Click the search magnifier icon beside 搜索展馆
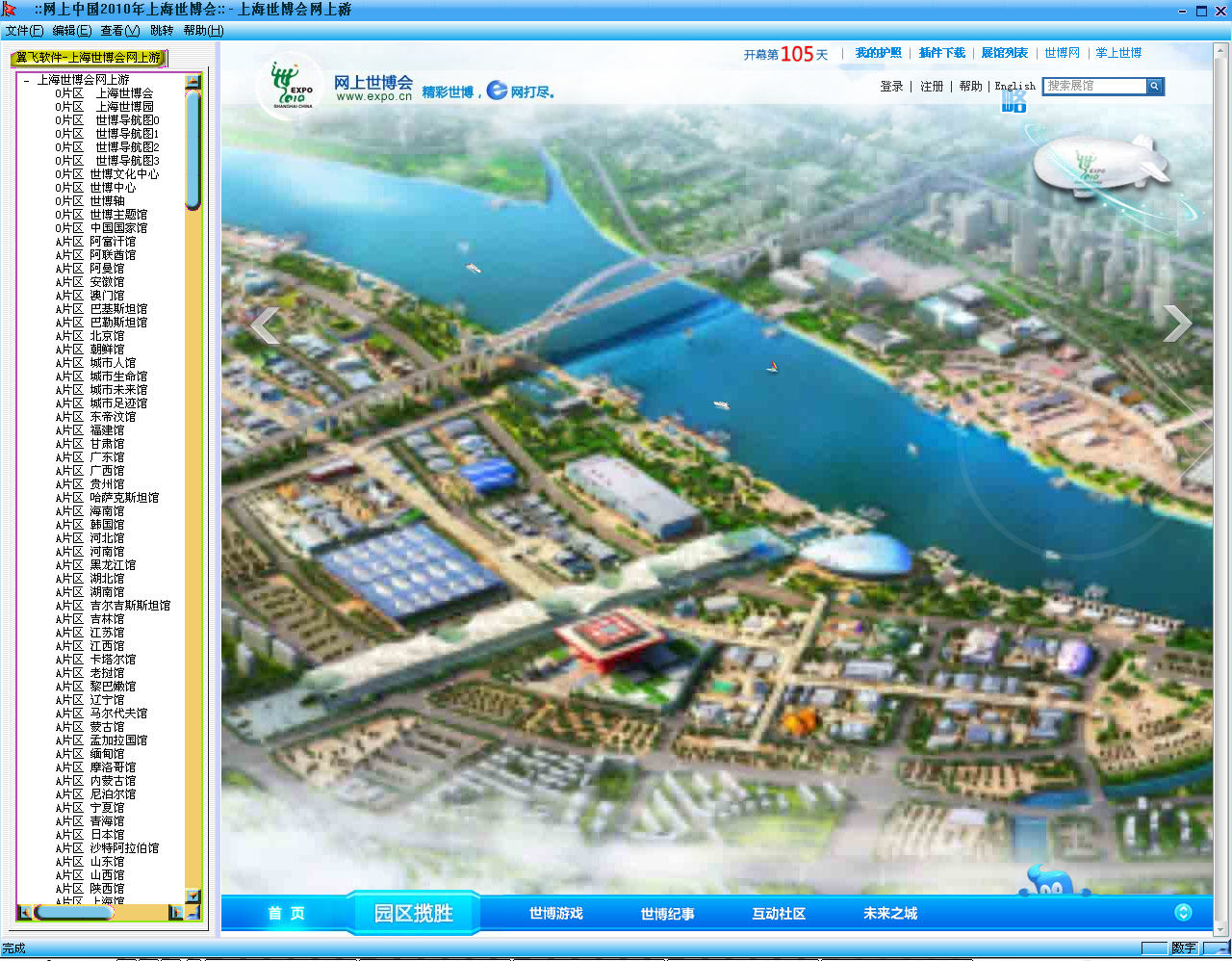This screenshot has height=961, width=1232. tap(1154, 87)
